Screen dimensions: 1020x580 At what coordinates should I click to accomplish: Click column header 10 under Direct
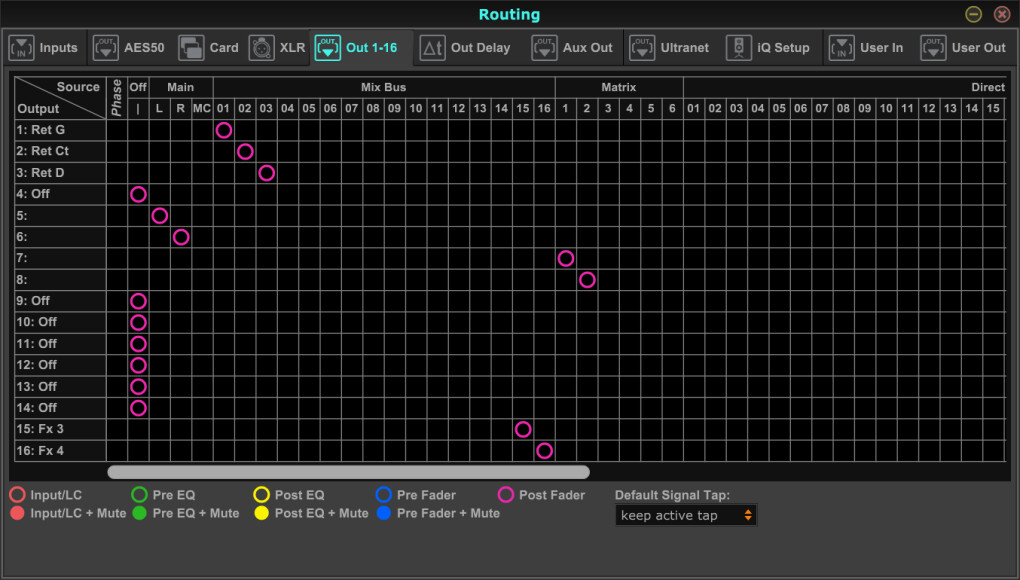[886, 109]
